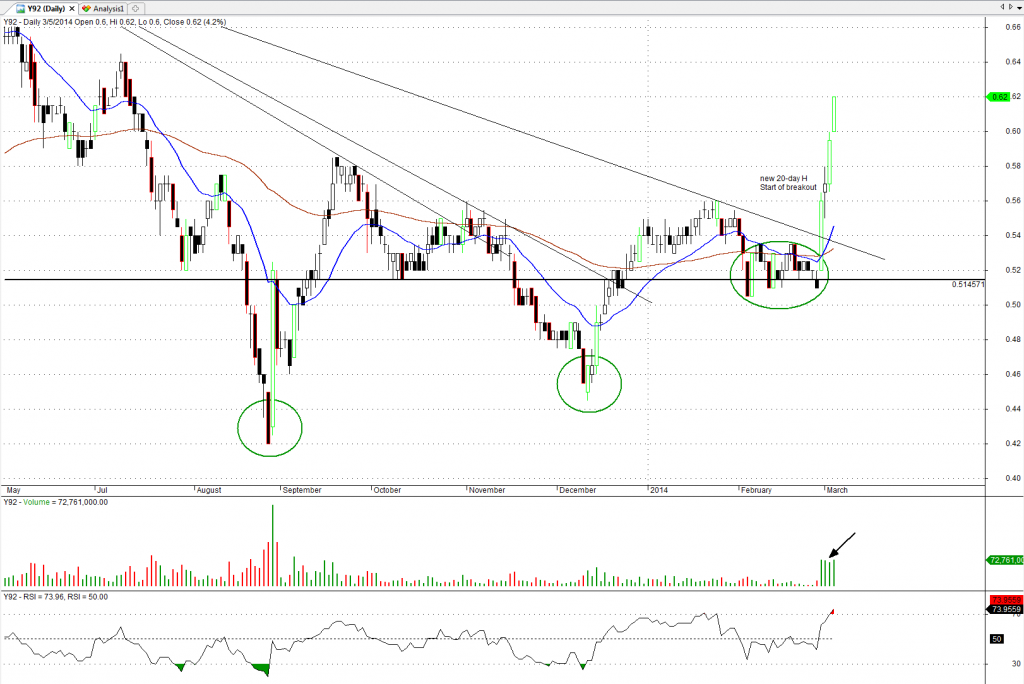Click the 2014 label on date axis
This screenshot has width=1024, height=684.
657,490
